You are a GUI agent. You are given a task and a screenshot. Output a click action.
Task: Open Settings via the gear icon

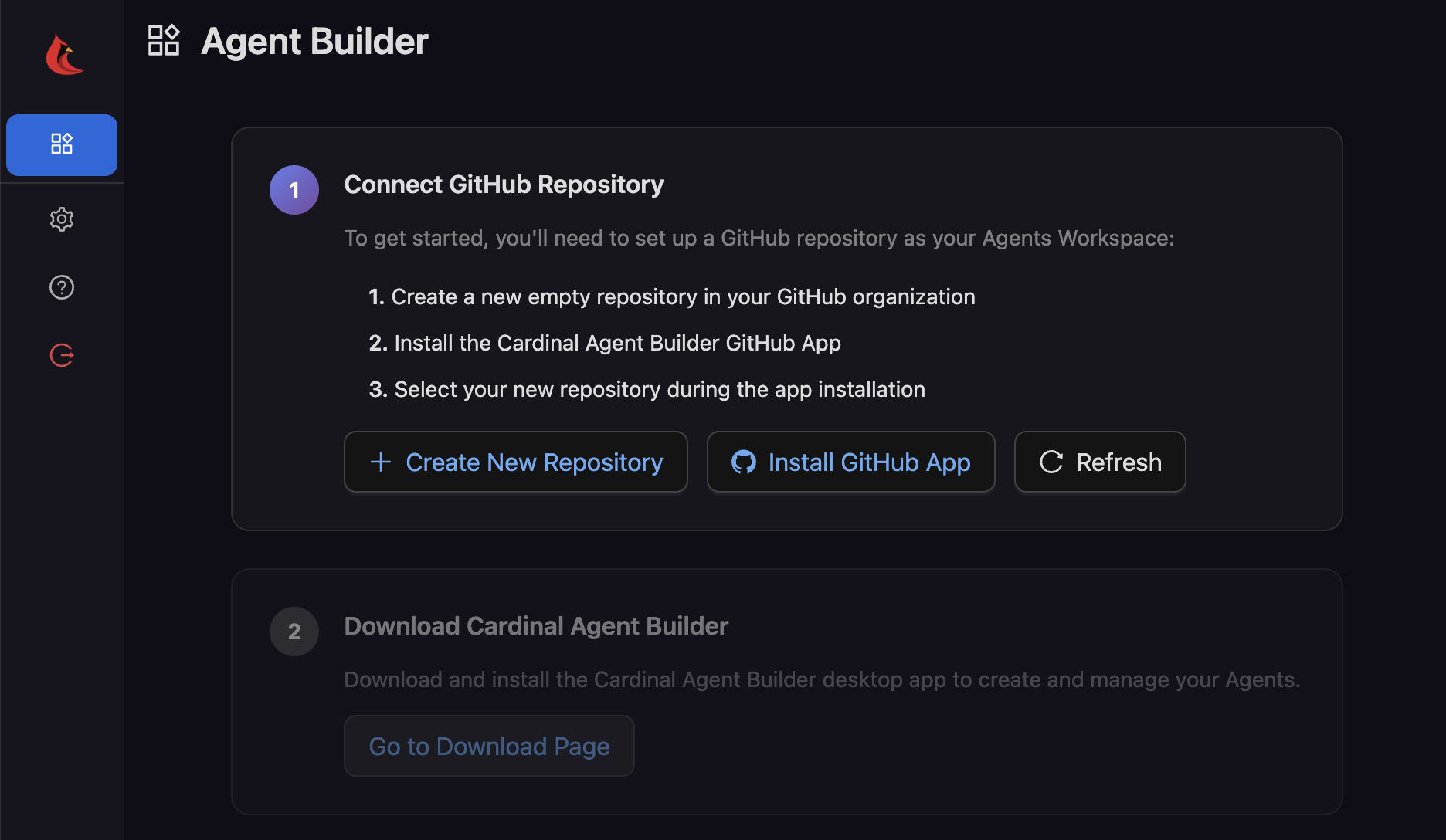click(61, 219)
